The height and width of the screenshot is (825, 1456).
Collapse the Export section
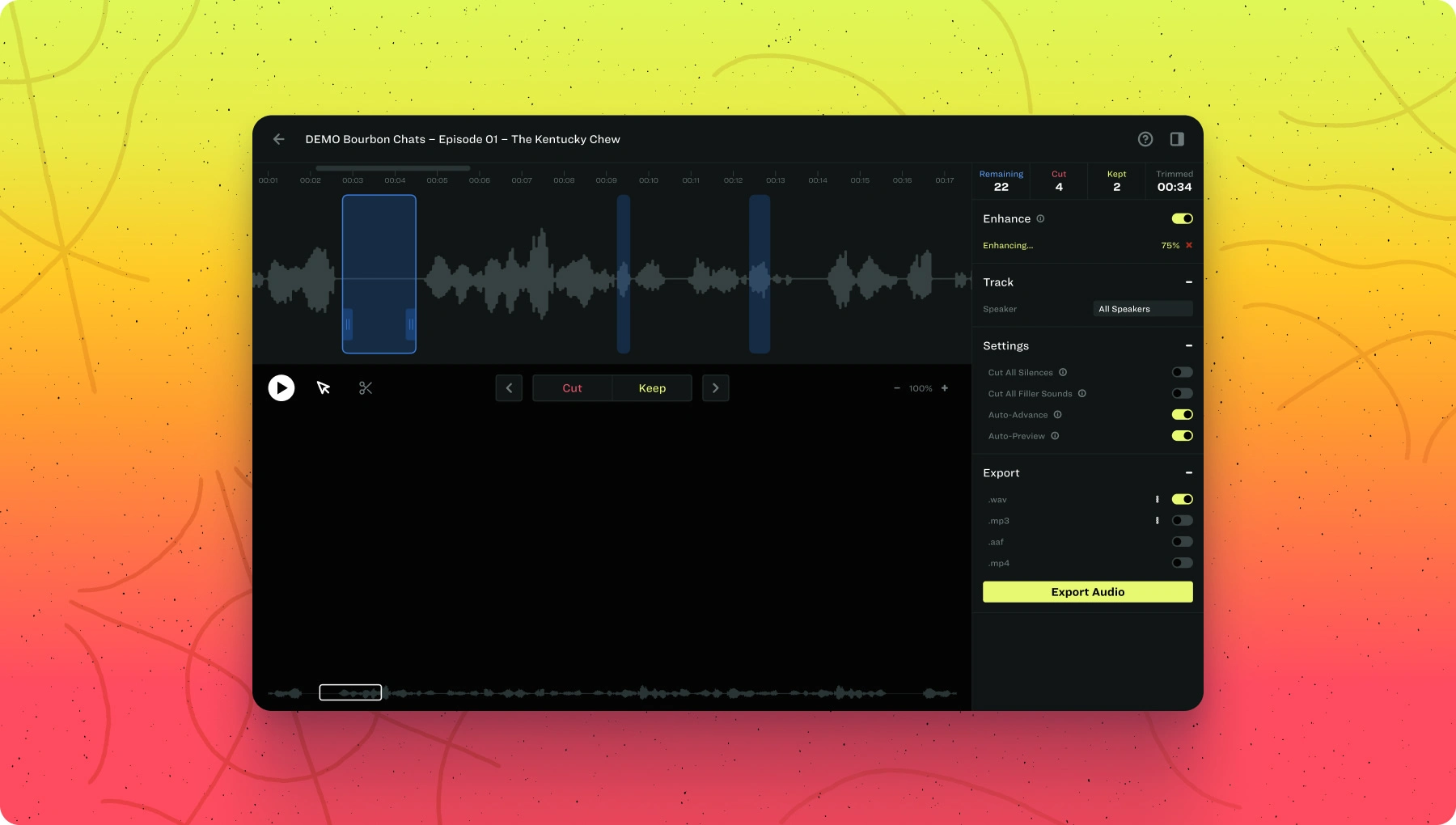pyautogui.click(x=1189, y=472)
